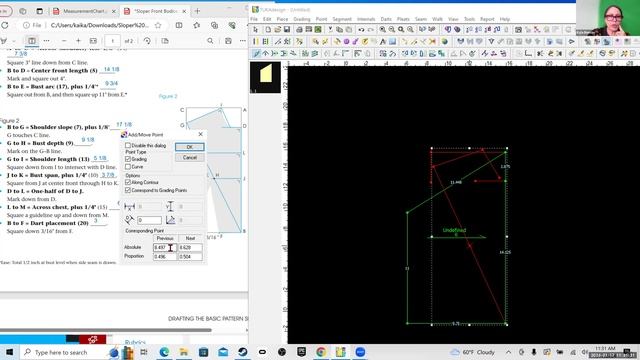Open Microsoft Edge from the taskbar
This screenshot has width=640, height=360.
point(164,352)
